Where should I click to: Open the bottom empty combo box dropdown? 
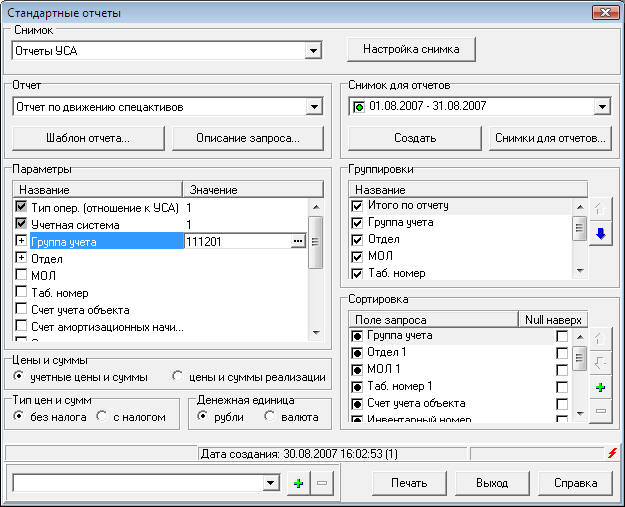click(271, 483)
